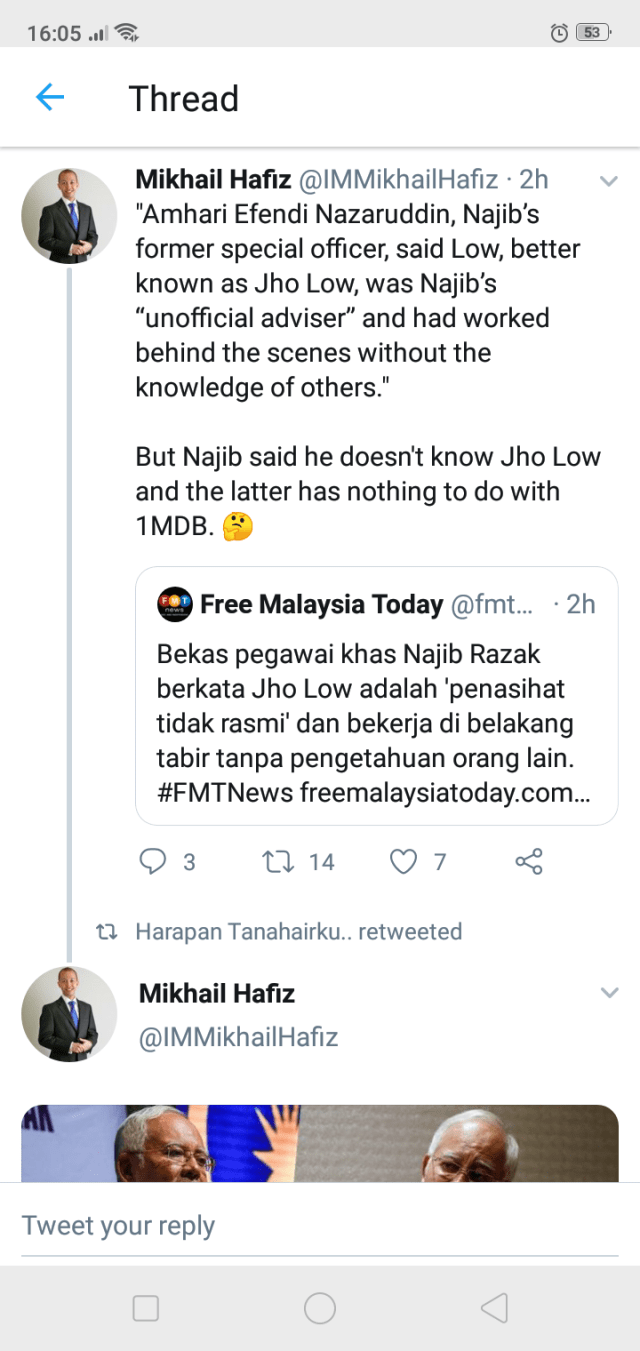
Task: Open Mikhail Hafiz's avatar on first tweet
Action: coord(69,216)
